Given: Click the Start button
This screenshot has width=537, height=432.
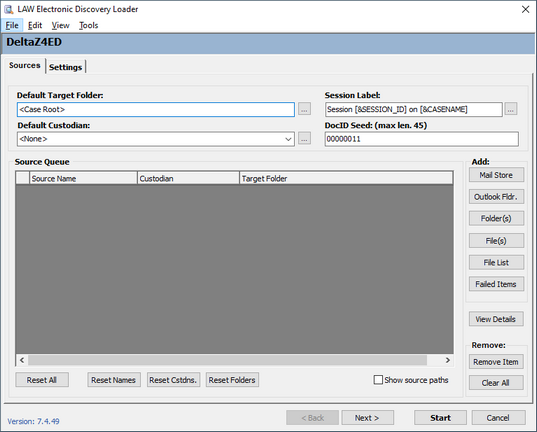Looking at the screenshot, I should pos(440,418).
